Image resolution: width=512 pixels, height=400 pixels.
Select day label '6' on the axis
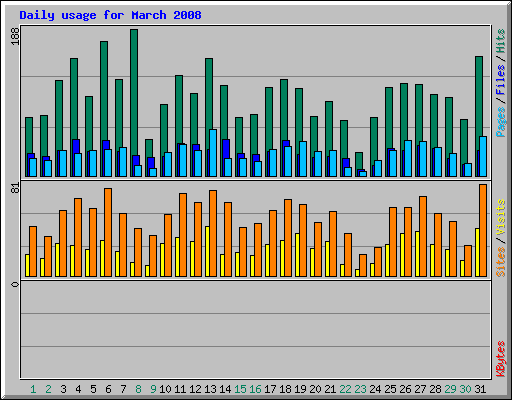pos(108,389)
